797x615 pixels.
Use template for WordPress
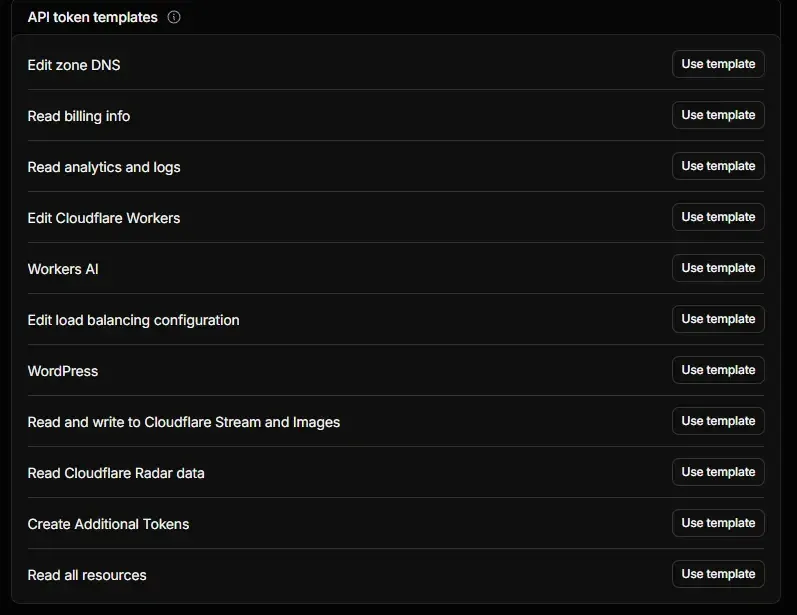click(718, 370)
